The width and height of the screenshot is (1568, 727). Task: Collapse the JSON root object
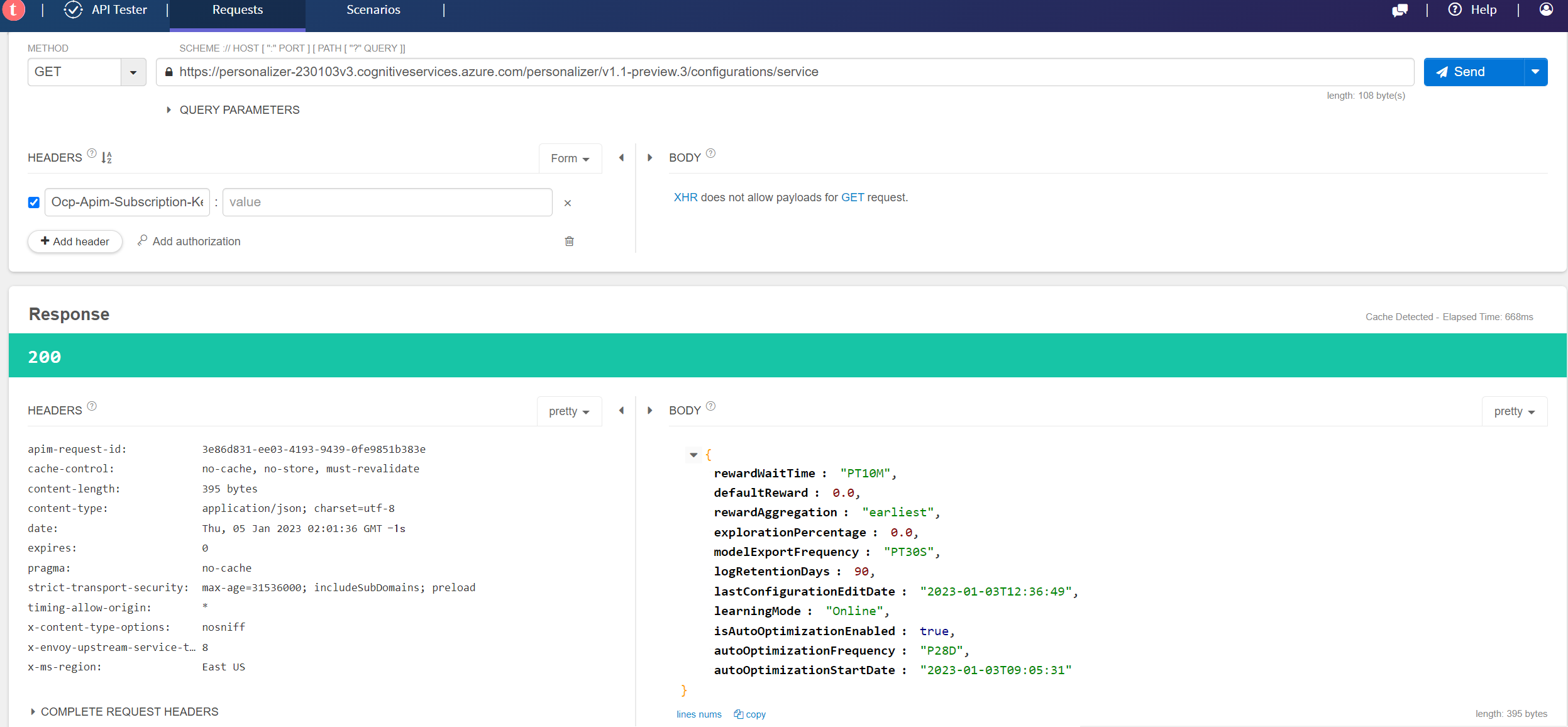point(693,455)
